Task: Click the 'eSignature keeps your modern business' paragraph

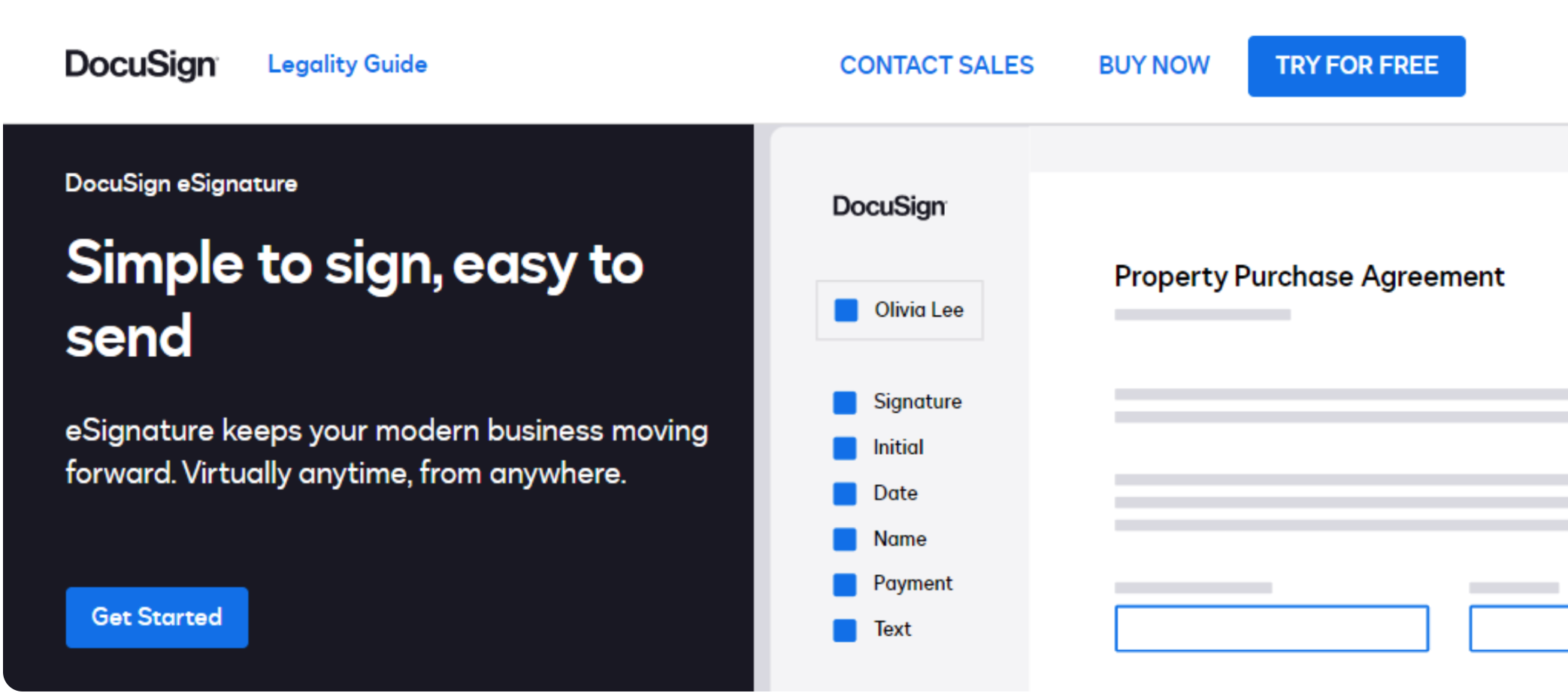Action: (386, 452)
